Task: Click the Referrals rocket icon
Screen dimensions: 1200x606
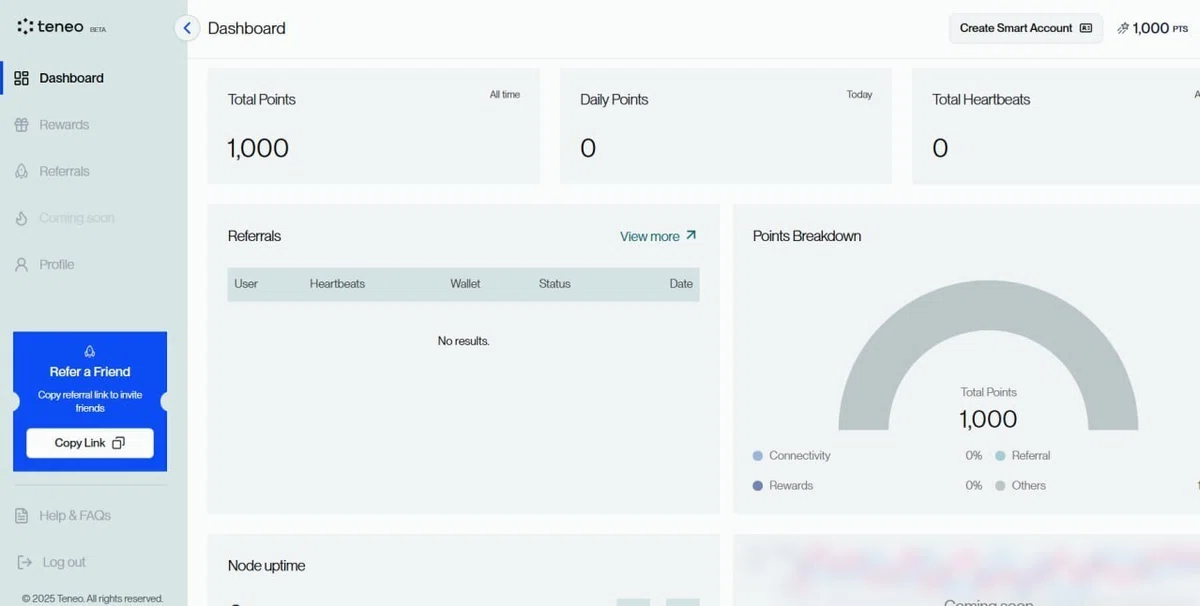Action: coord(21,171)
